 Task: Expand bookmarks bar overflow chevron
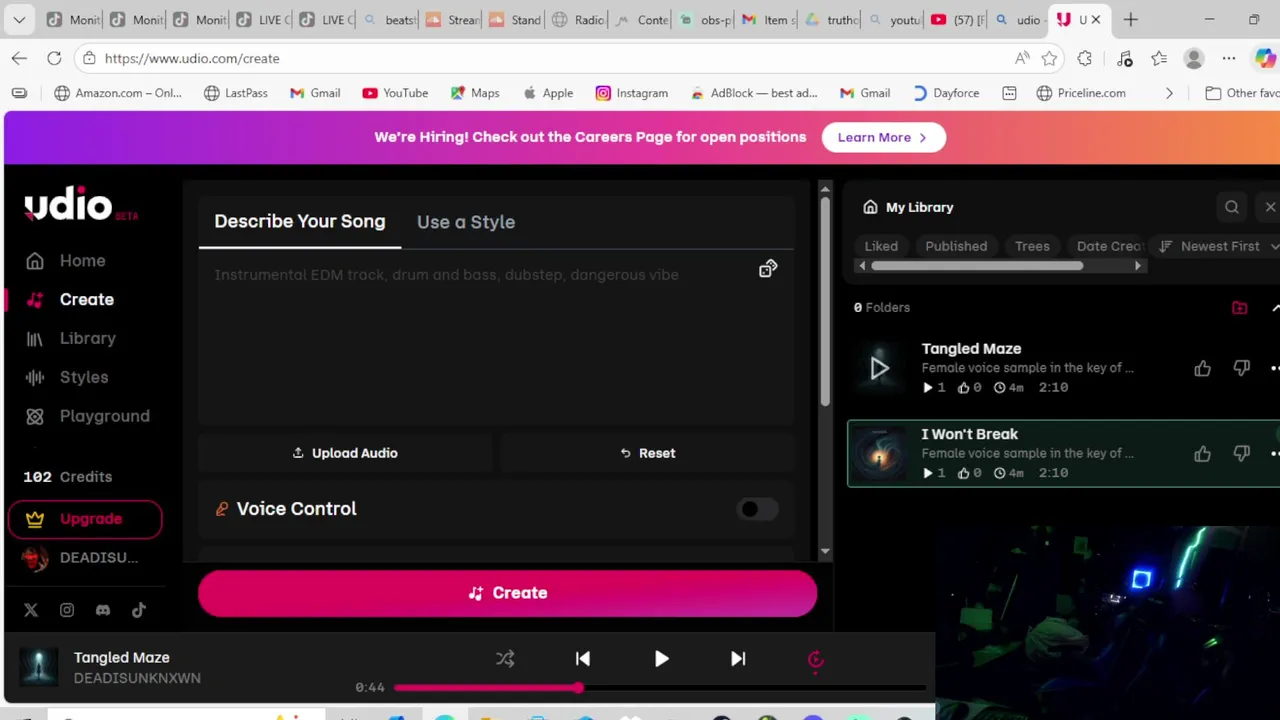point(1169,93)
